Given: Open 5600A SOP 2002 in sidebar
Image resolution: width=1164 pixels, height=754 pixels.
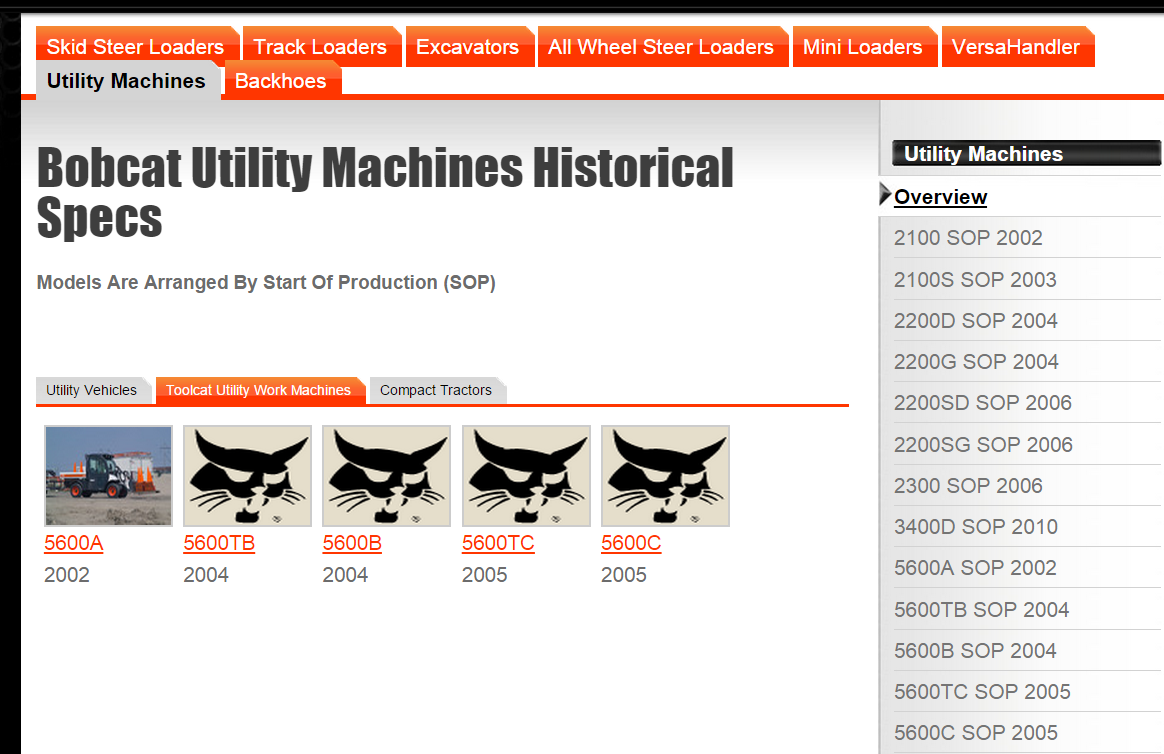Looking at the screenshot, I should [x=975, y=568].
